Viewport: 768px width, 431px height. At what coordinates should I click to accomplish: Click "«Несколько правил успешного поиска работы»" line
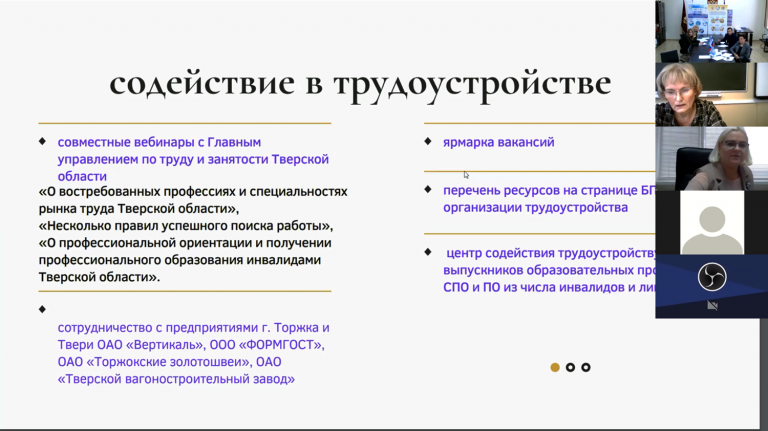click(186, 225)
